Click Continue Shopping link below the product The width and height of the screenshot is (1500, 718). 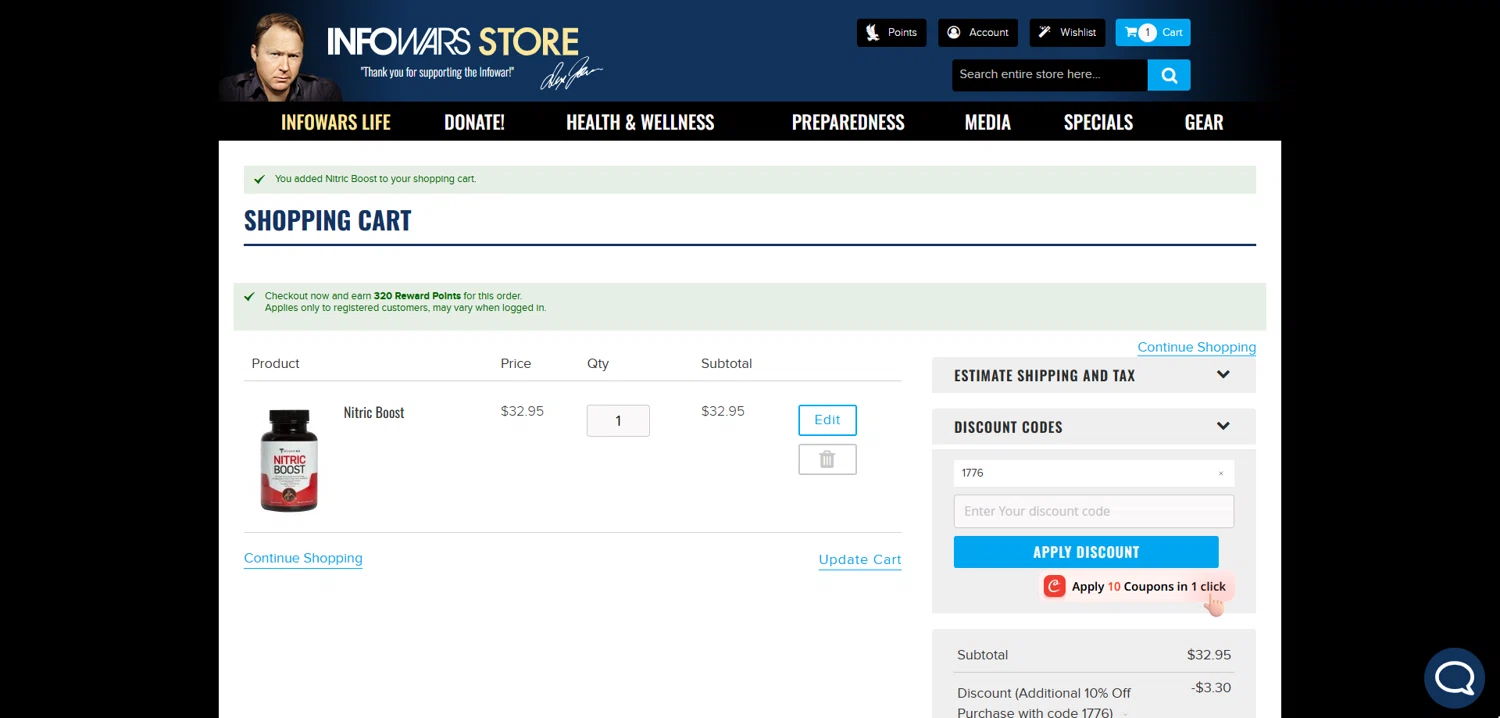pos(303,558)
